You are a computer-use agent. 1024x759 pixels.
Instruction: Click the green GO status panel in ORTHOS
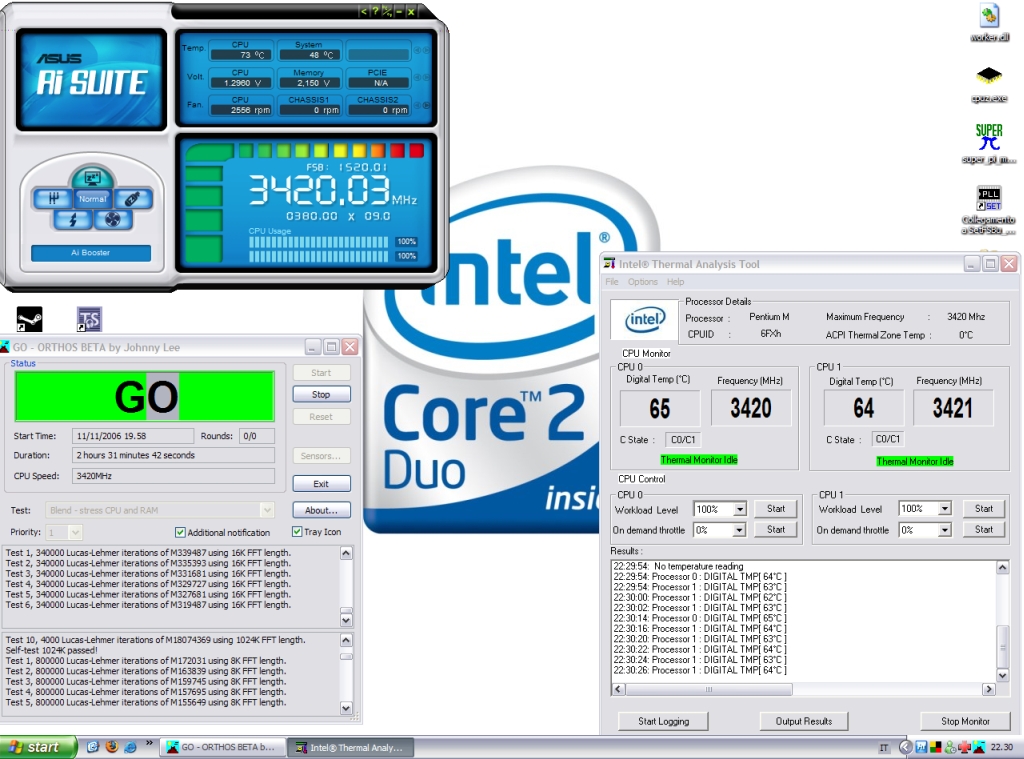click(x=144, y=396)
